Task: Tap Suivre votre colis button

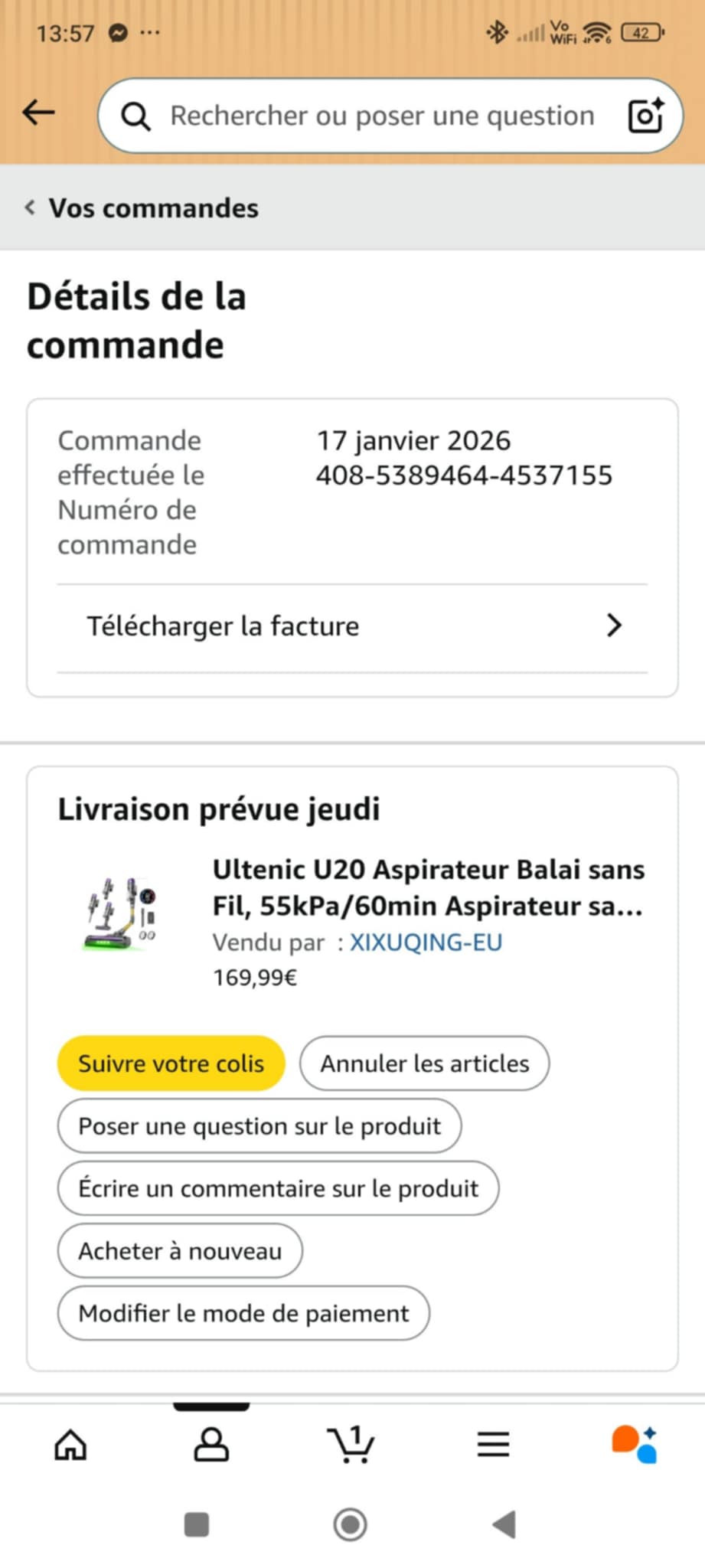Action: pyautogui.click(x=171, y=1063)
